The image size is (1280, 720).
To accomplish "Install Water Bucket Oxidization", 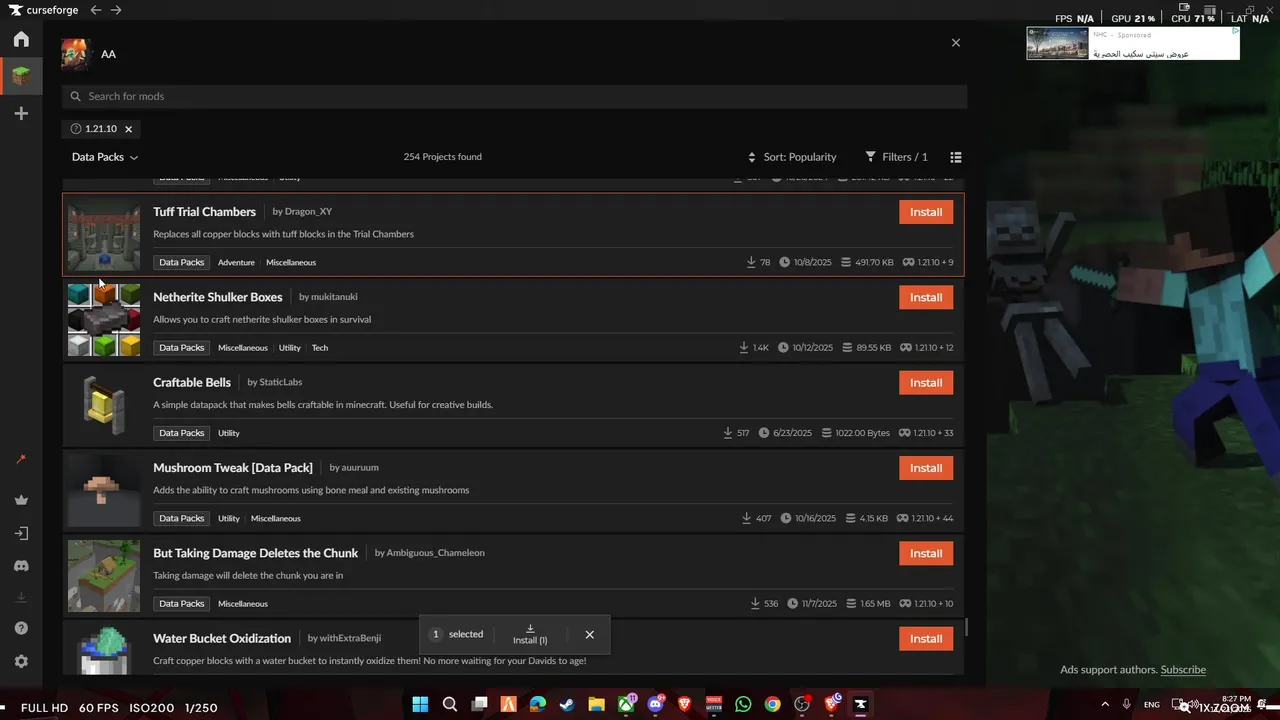I will 926,638.
